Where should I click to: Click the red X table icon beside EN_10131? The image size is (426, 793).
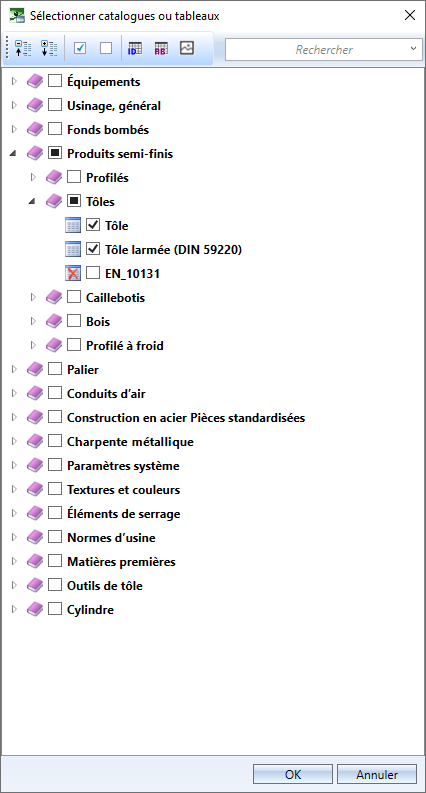click(x=73, y=274)
